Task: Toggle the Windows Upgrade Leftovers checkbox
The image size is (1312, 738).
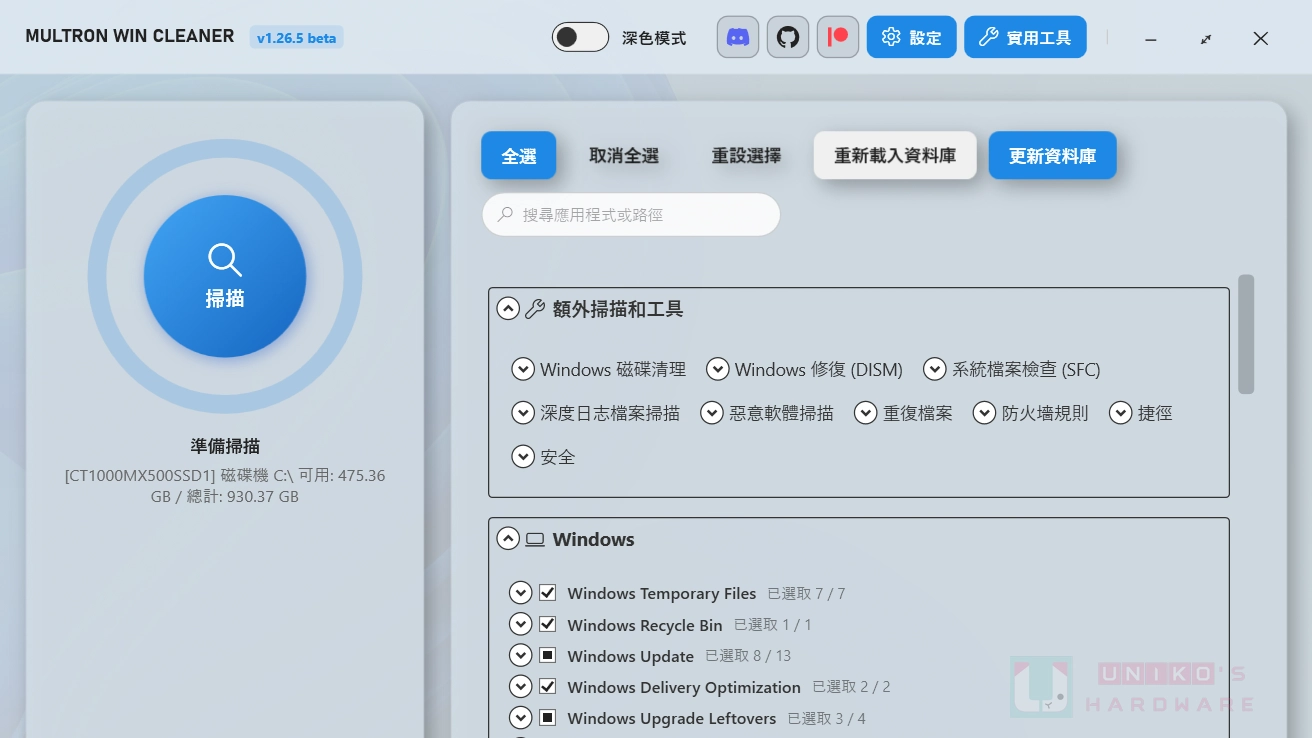Action: [547, 718]
